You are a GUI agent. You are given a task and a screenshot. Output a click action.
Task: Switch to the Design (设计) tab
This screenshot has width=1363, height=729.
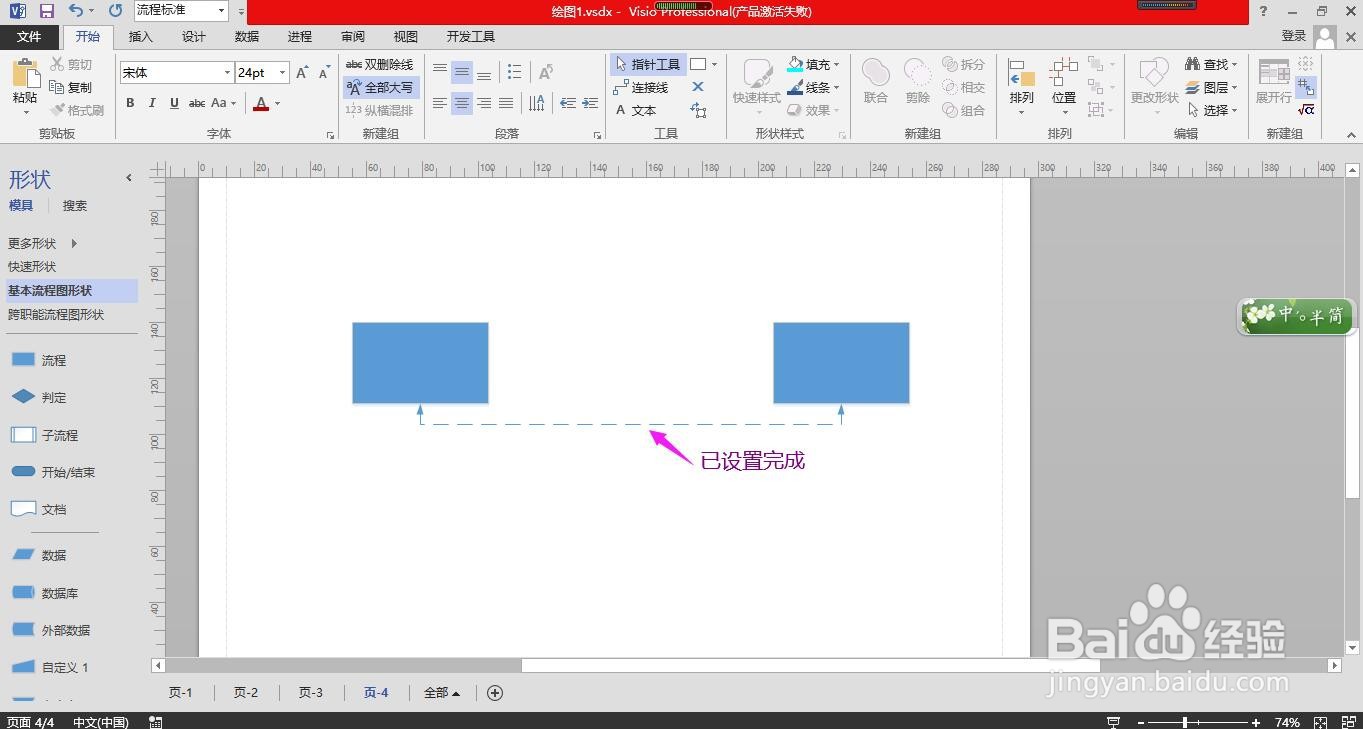(194, 36)
